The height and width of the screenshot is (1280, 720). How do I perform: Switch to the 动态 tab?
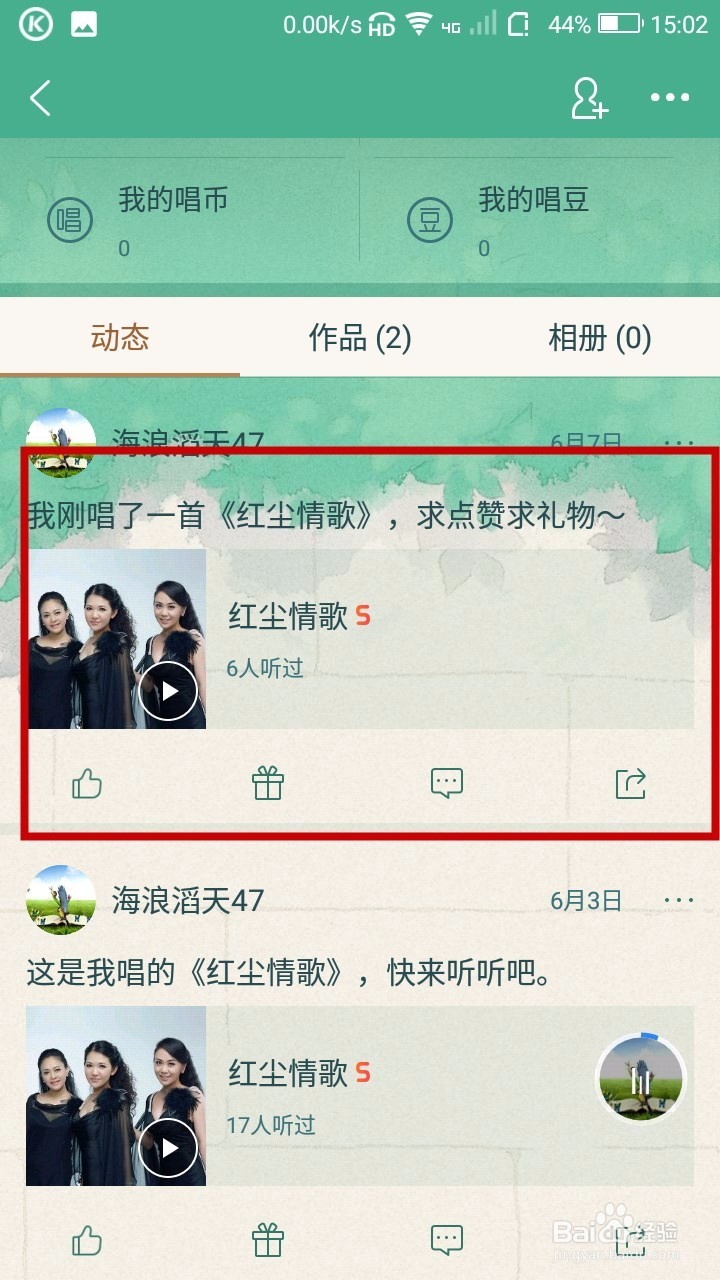click(x=120, y=338)
